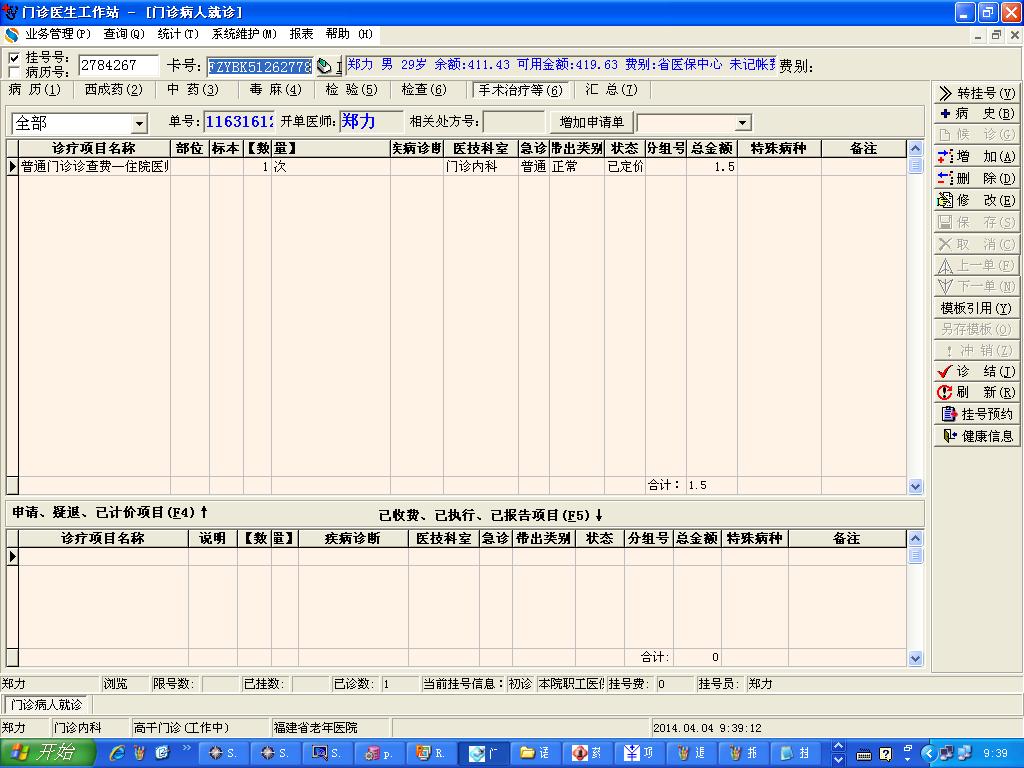Switch to the 检验 tab
Viewport: 1024px width, 768px height.
(351, 90)
